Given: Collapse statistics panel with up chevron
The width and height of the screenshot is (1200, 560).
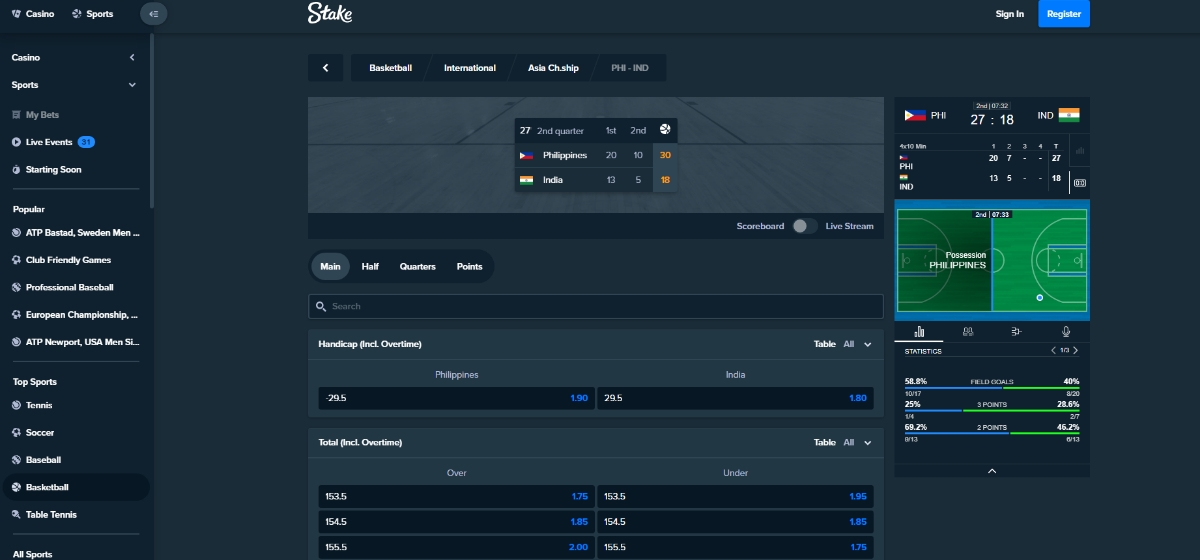Looking at the screenshot, I should pyautogui.click(x=992, y=470).
